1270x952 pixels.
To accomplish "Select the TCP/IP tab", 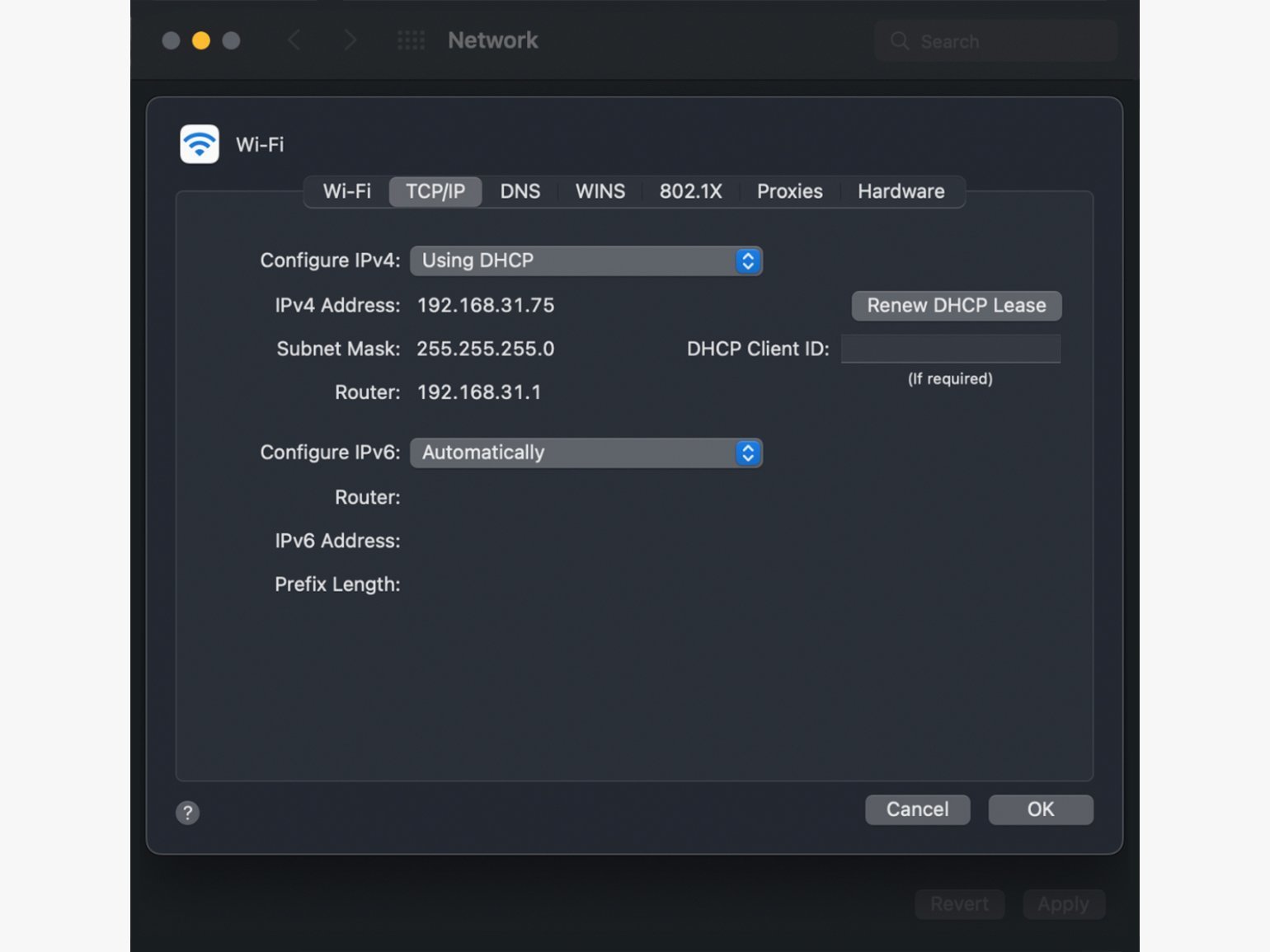I will tap(435, 191).
